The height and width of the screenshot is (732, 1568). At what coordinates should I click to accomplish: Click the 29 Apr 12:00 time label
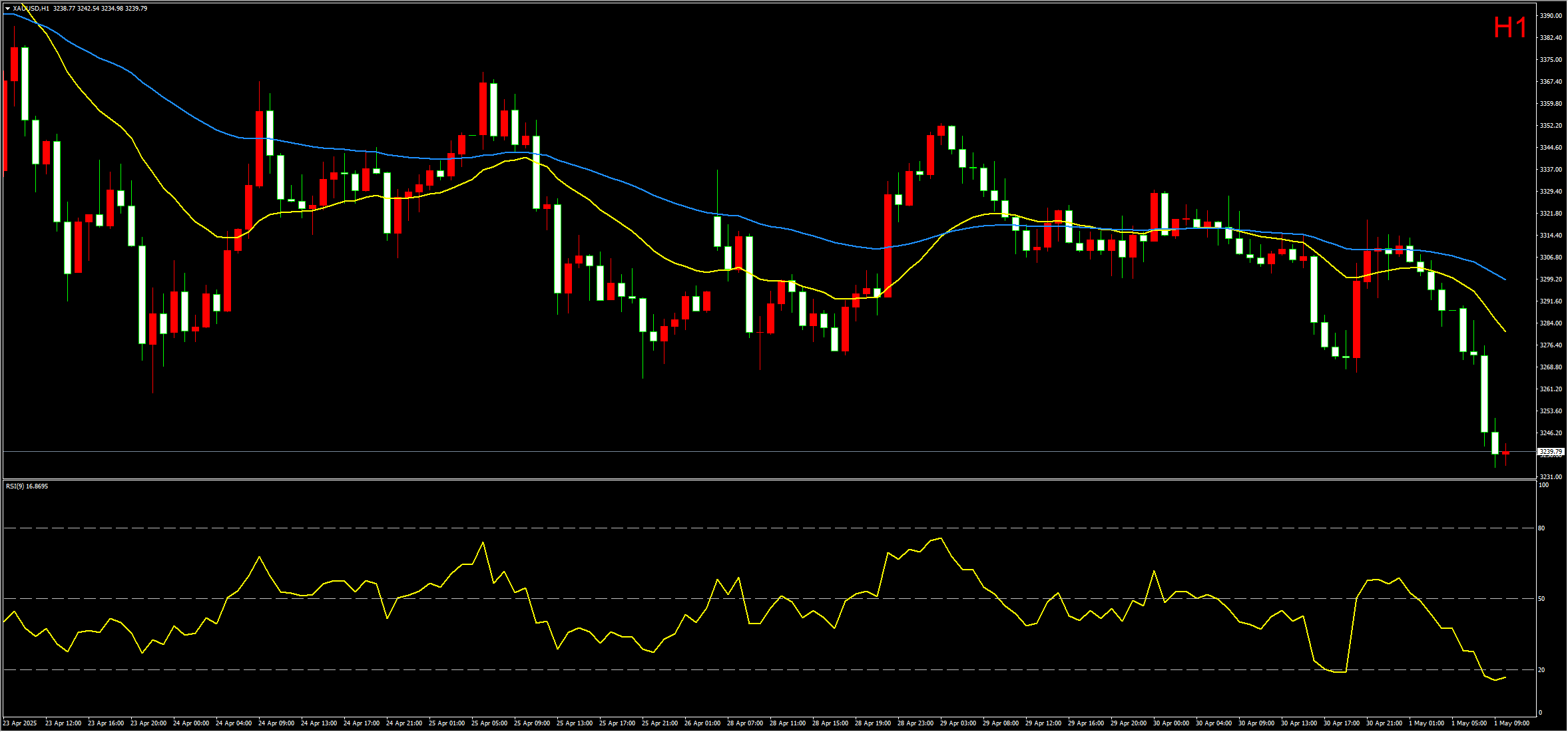1043,723
